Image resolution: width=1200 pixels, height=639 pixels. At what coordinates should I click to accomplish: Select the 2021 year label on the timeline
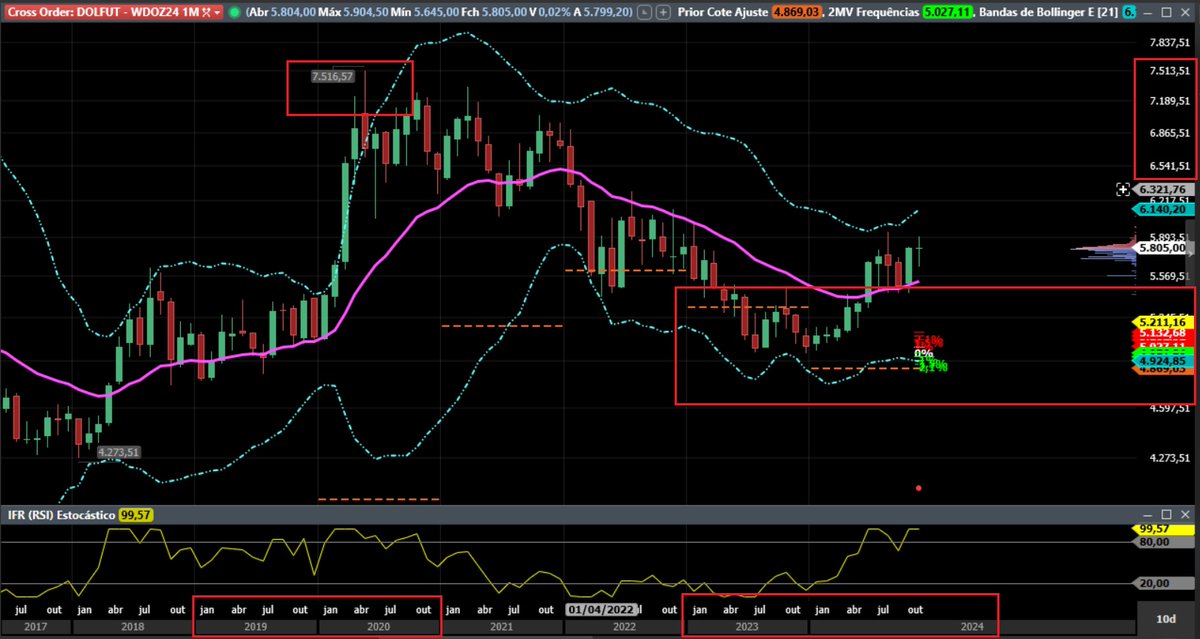tap(500, 628)
